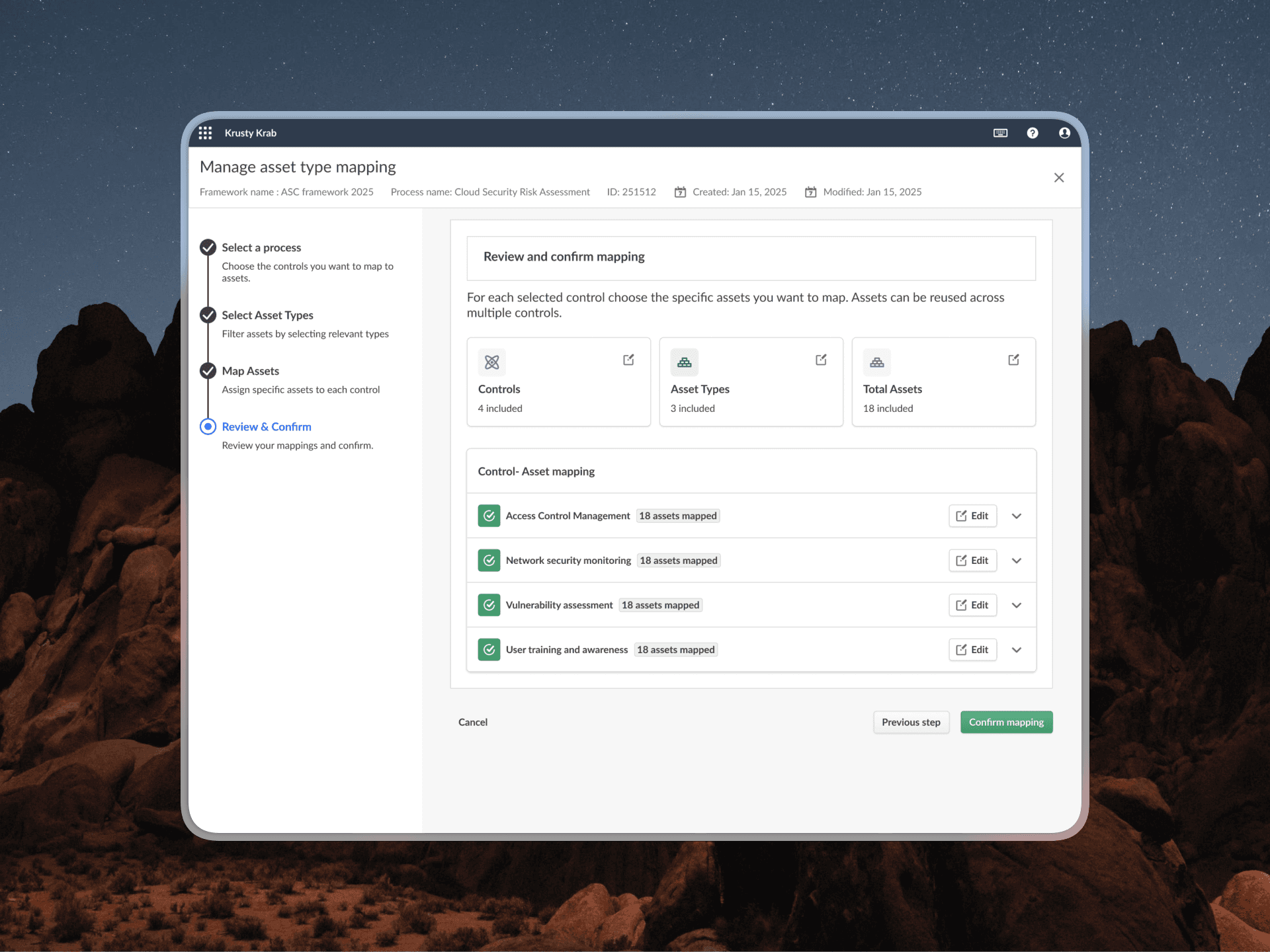The image size is (1270, 952).
Task: Click the 18 assets mapped badge for Network security monitoring
Action: click(679, 561)
